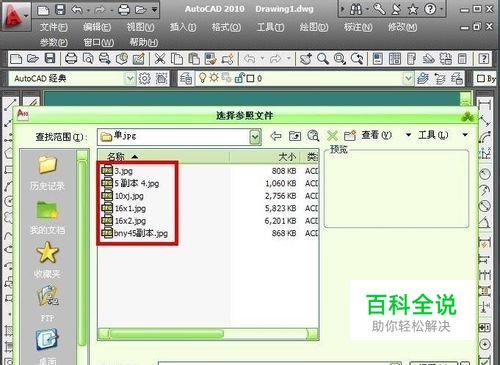Expand the AutoCAD 经典 workspace dropdown
500x365 pixels.
point(130,79)
